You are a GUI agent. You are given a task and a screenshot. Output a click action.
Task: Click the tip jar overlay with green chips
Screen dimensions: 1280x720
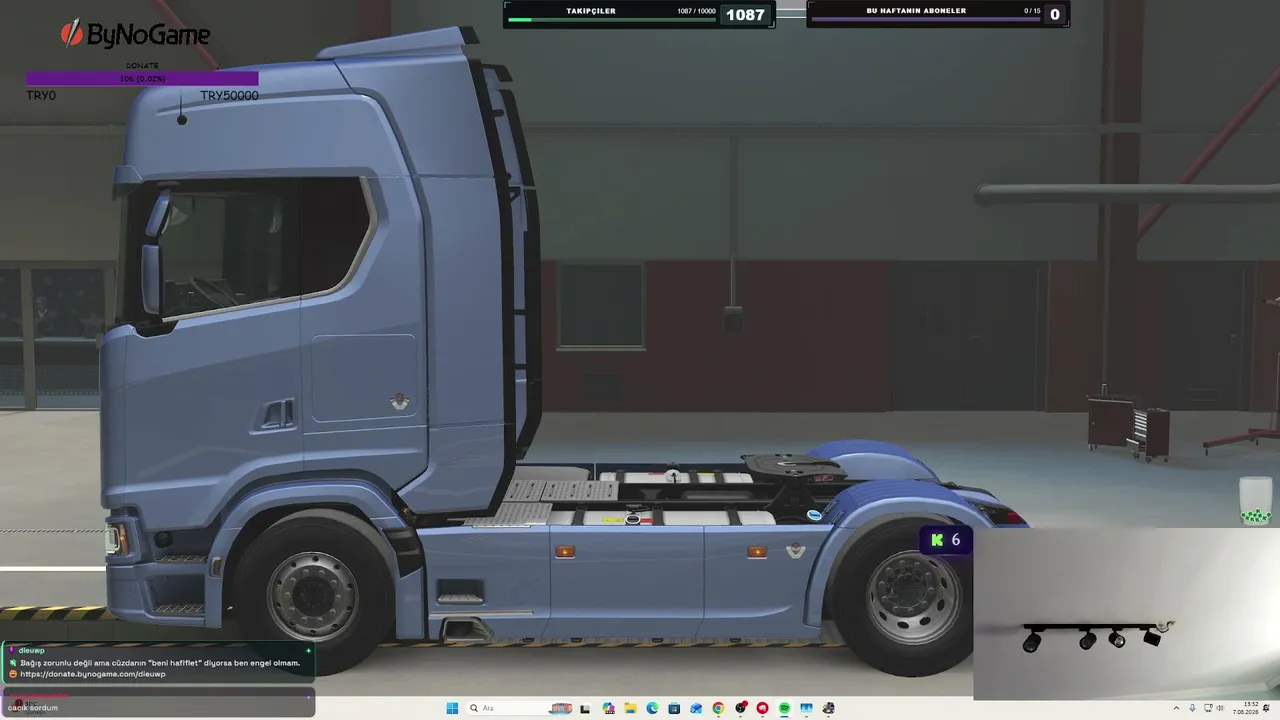(x=1255, y=501)
